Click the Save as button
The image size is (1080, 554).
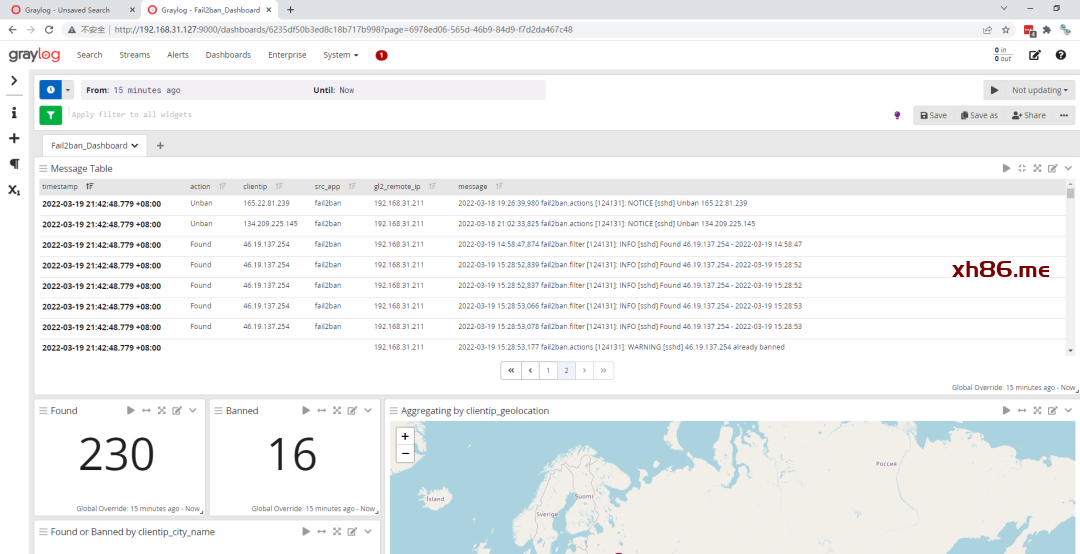pos(979,115)
